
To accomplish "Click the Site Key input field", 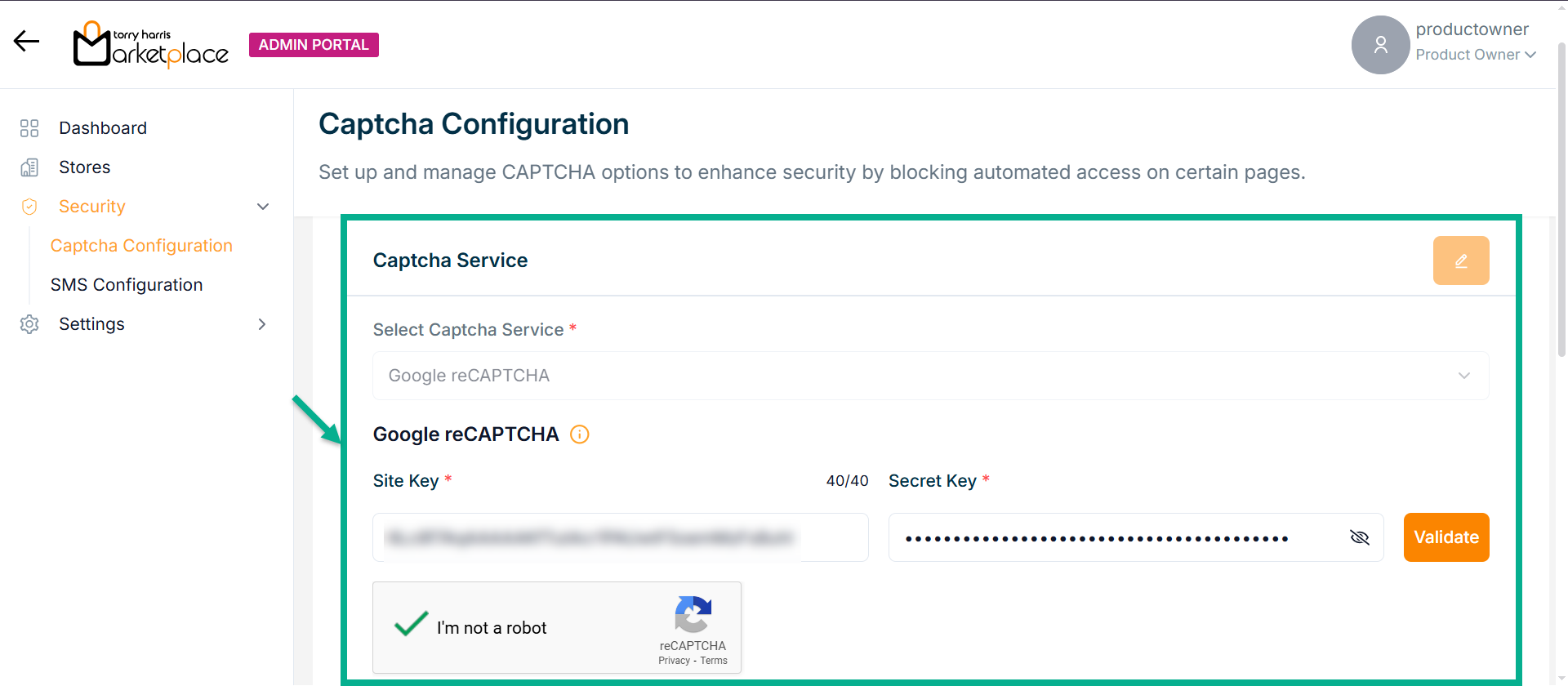I will pyautogui.click(x=620, y=537).
